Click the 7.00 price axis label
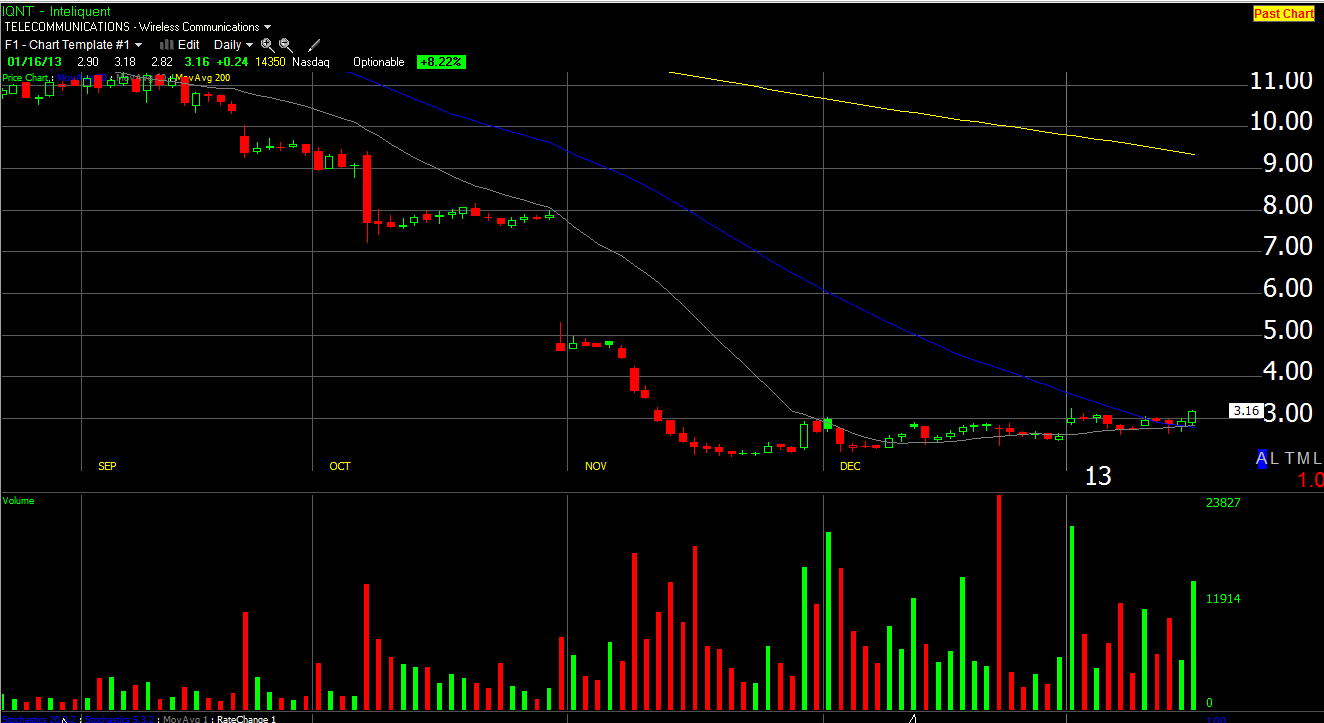 1286,246
